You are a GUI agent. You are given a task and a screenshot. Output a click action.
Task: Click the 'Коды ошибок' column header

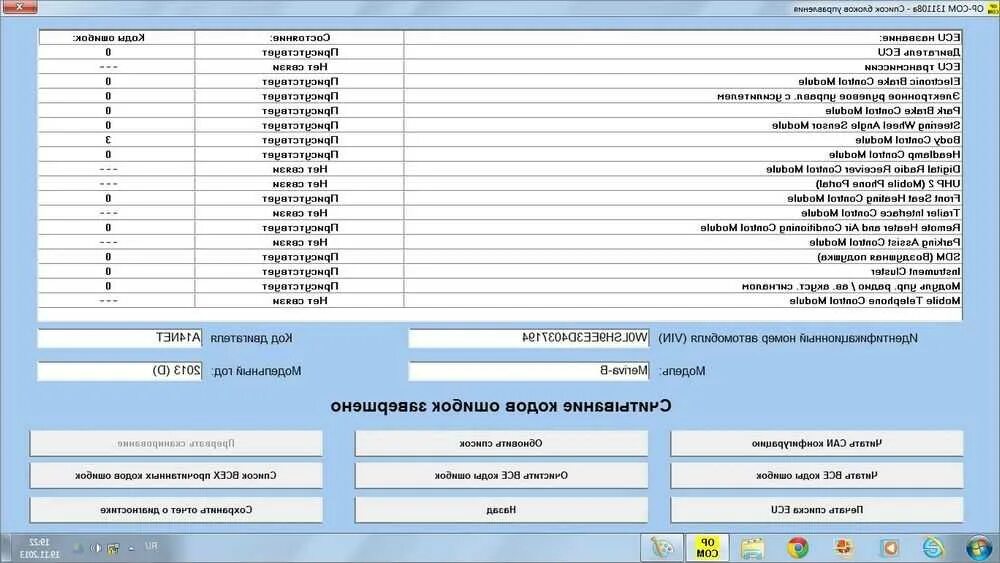117,38
